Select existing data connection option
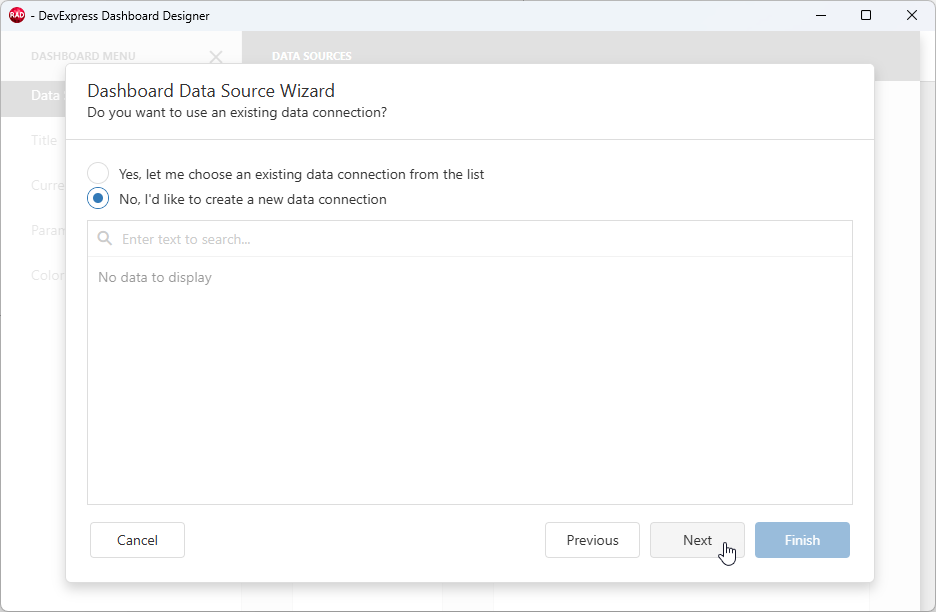936x612 pixels. coord(98,172)
